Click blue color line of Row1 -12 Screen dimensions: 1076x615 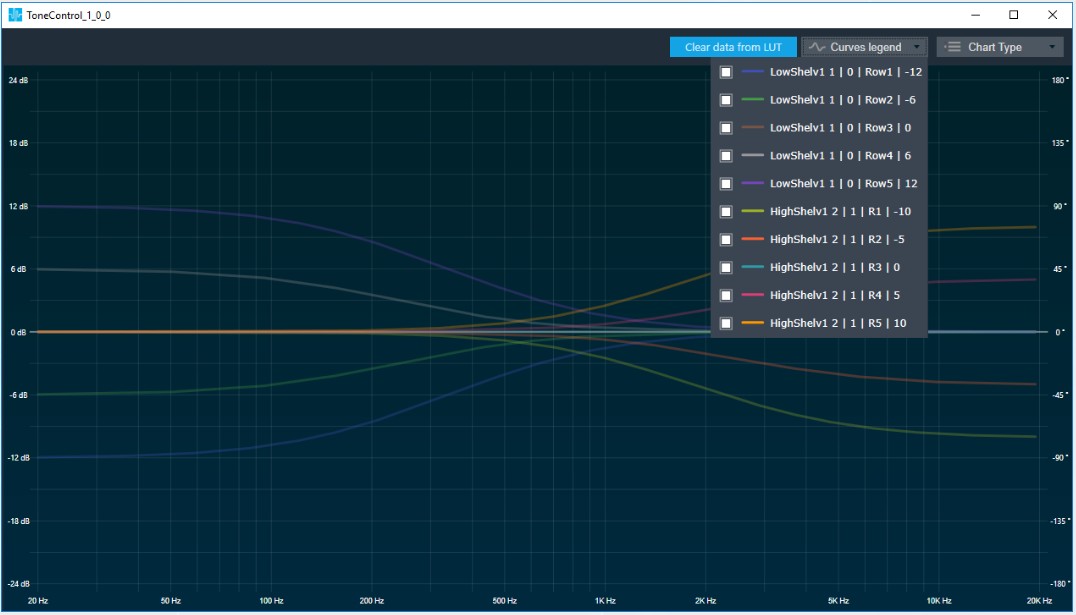point(753,71)
